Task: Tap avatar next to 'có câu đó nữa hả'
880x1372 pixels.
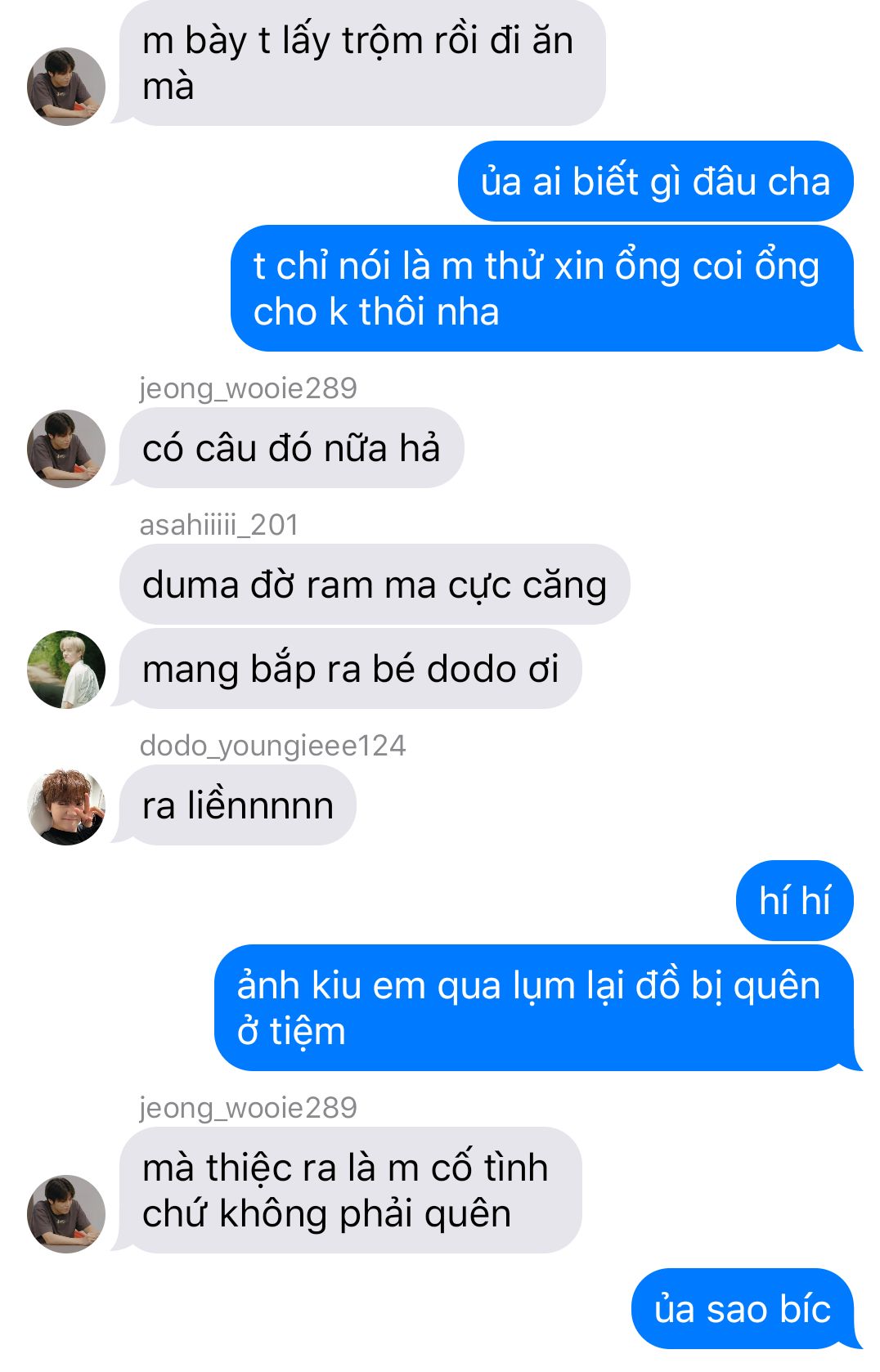Action: 66,449
